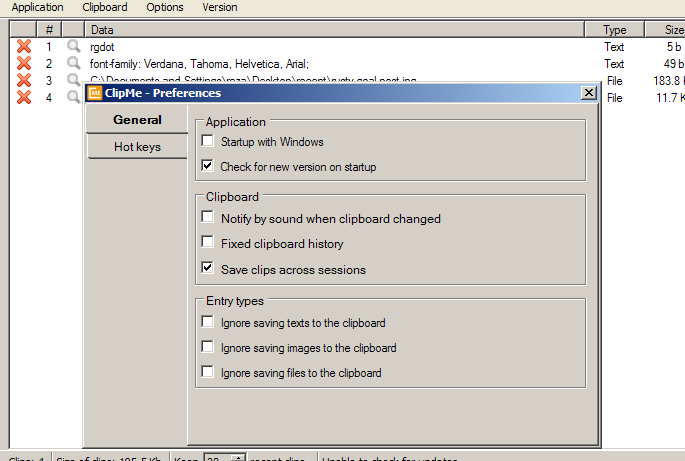The height and width of the screenshot is (461, 685).
Task: Delete clip 2 with red X icon
Action: 24,63
